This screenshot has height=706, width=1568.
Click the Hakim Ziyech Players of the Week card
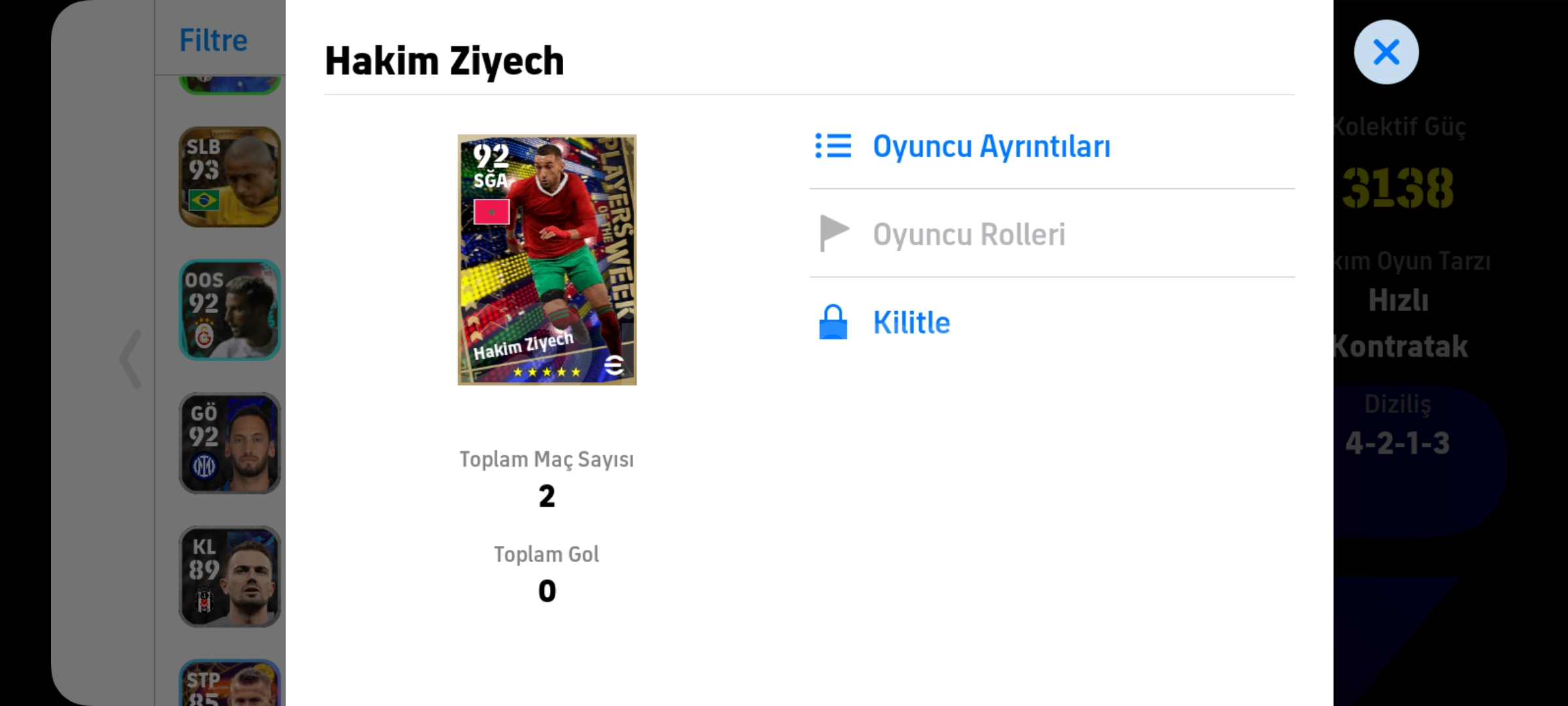click(x=547, y=260)
